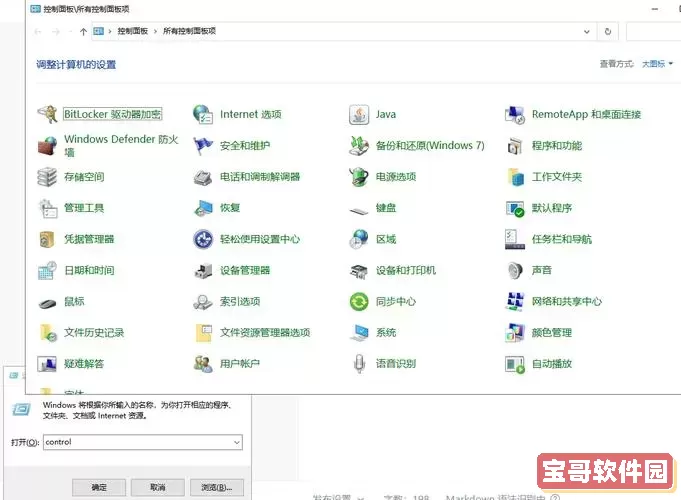This screenshot has width=681, height=500.
Task: Open 任务栏和导航 icon
Action: tap(515, 239)
